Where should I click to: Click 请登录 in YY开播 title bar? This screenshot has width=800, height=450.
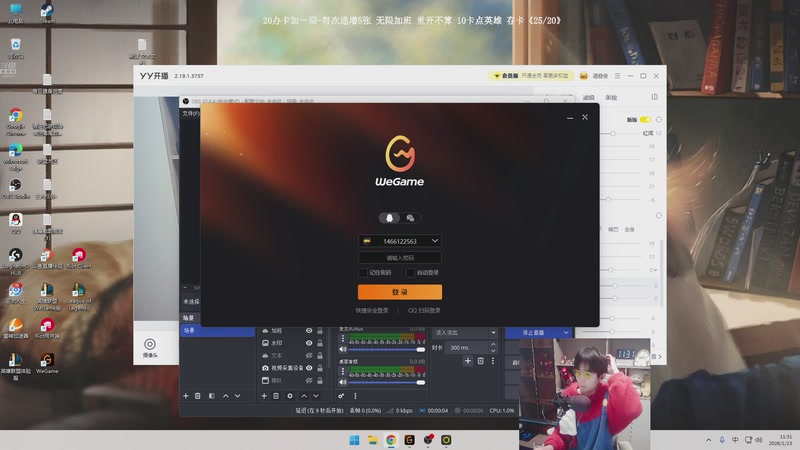pos(600,76)
